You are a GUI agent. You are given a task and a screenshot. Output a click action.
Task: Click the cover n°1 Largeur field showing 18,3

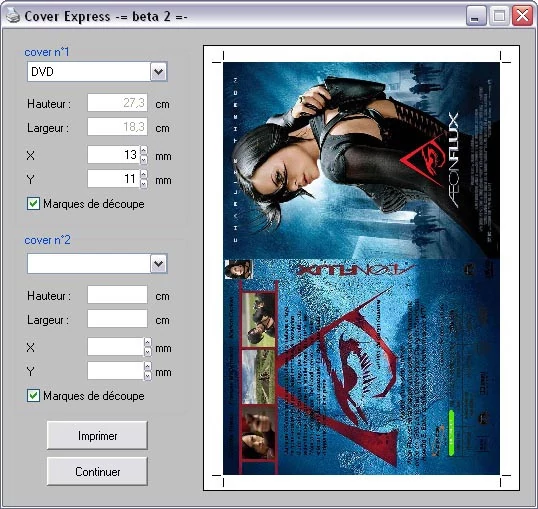[x=117, y=127]
